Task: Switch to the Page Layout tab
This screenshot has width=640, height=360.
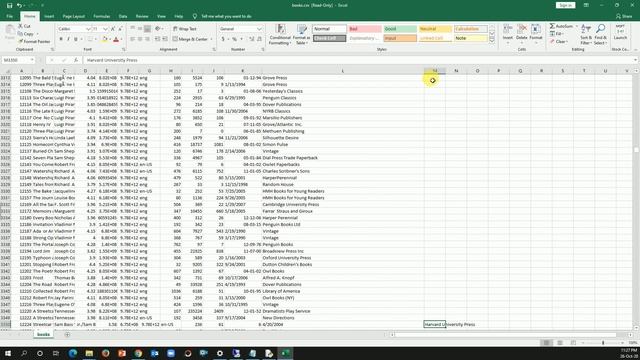Action: pos(73,16)
